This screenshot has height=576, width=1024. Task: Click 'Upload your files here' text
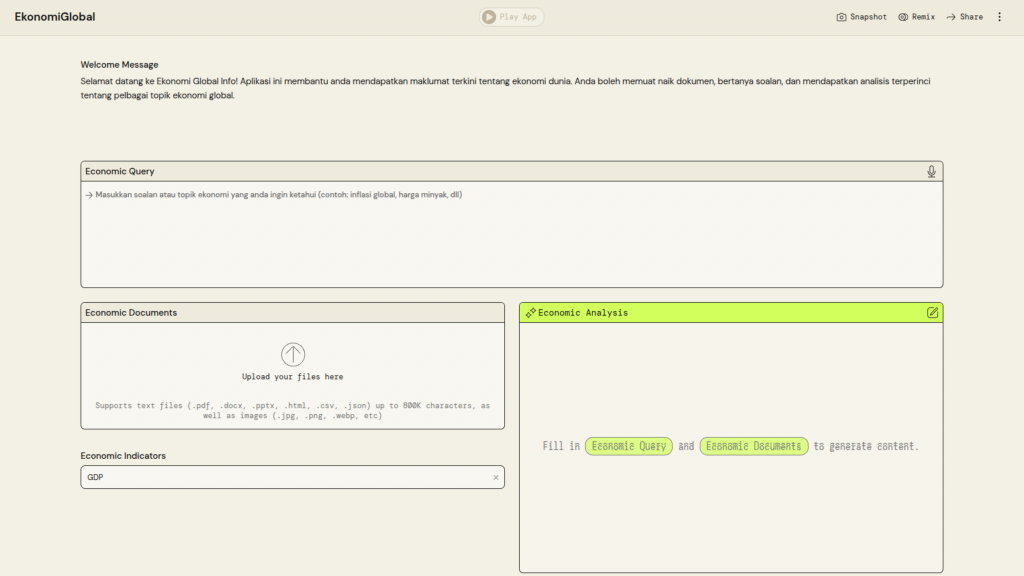click(293, 377)
